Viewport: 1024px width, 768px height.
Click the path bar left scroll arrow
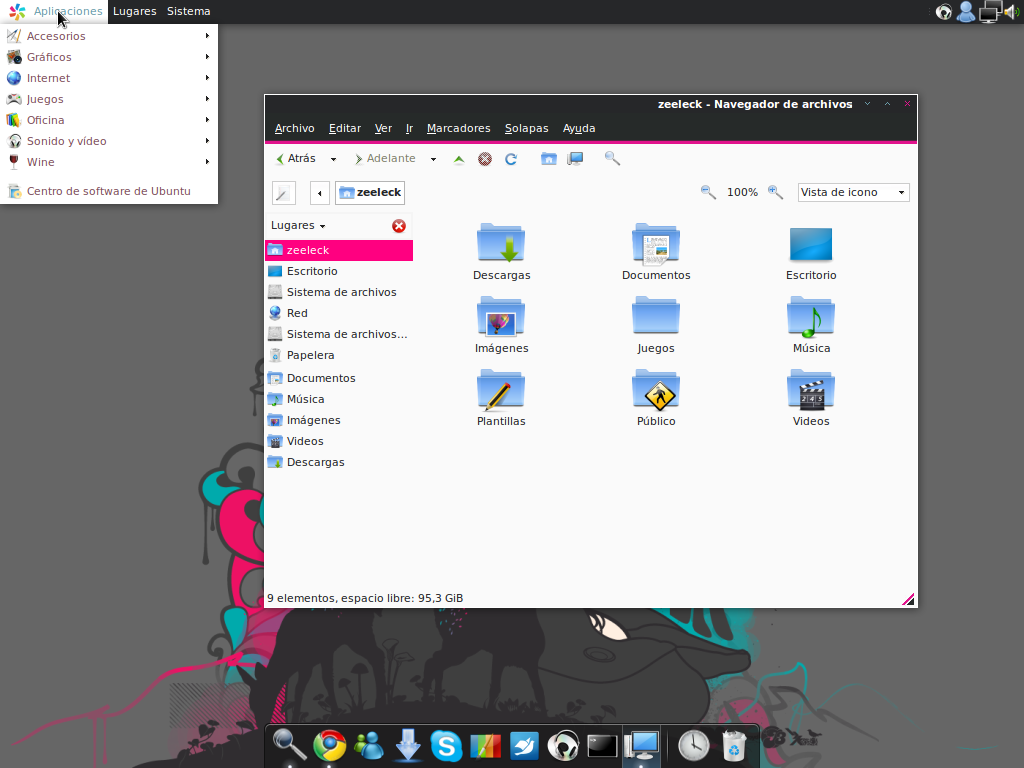pyautogui.click(x=319, y=193)
